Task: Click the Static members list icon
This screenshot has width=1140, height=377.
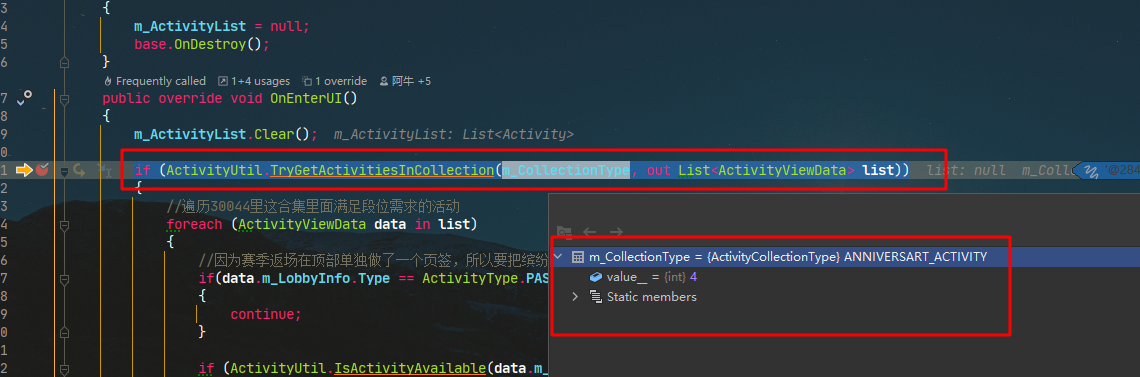Action: [x=595, y=296]
